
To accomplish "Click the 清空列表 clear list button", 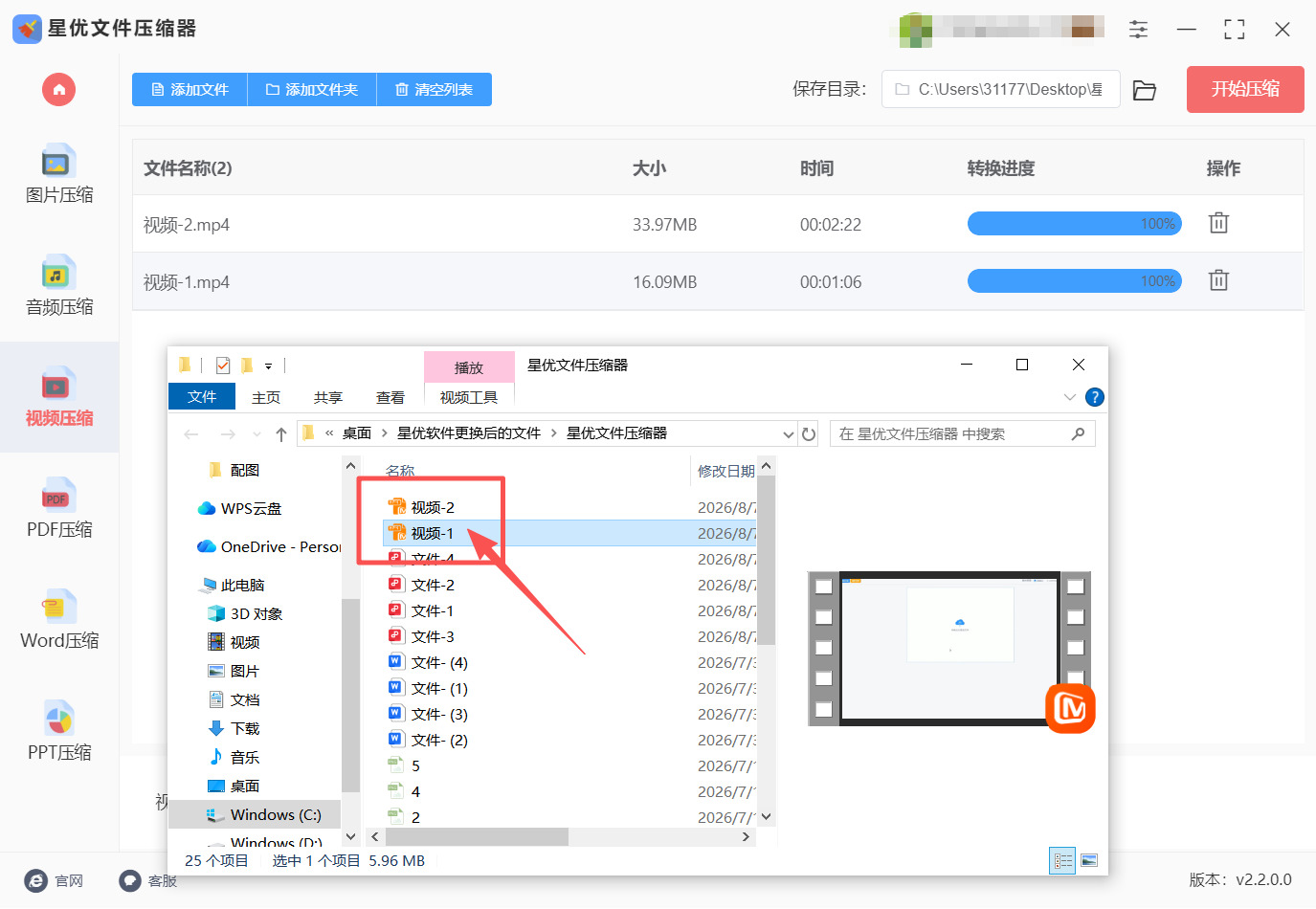I will 435,90.
